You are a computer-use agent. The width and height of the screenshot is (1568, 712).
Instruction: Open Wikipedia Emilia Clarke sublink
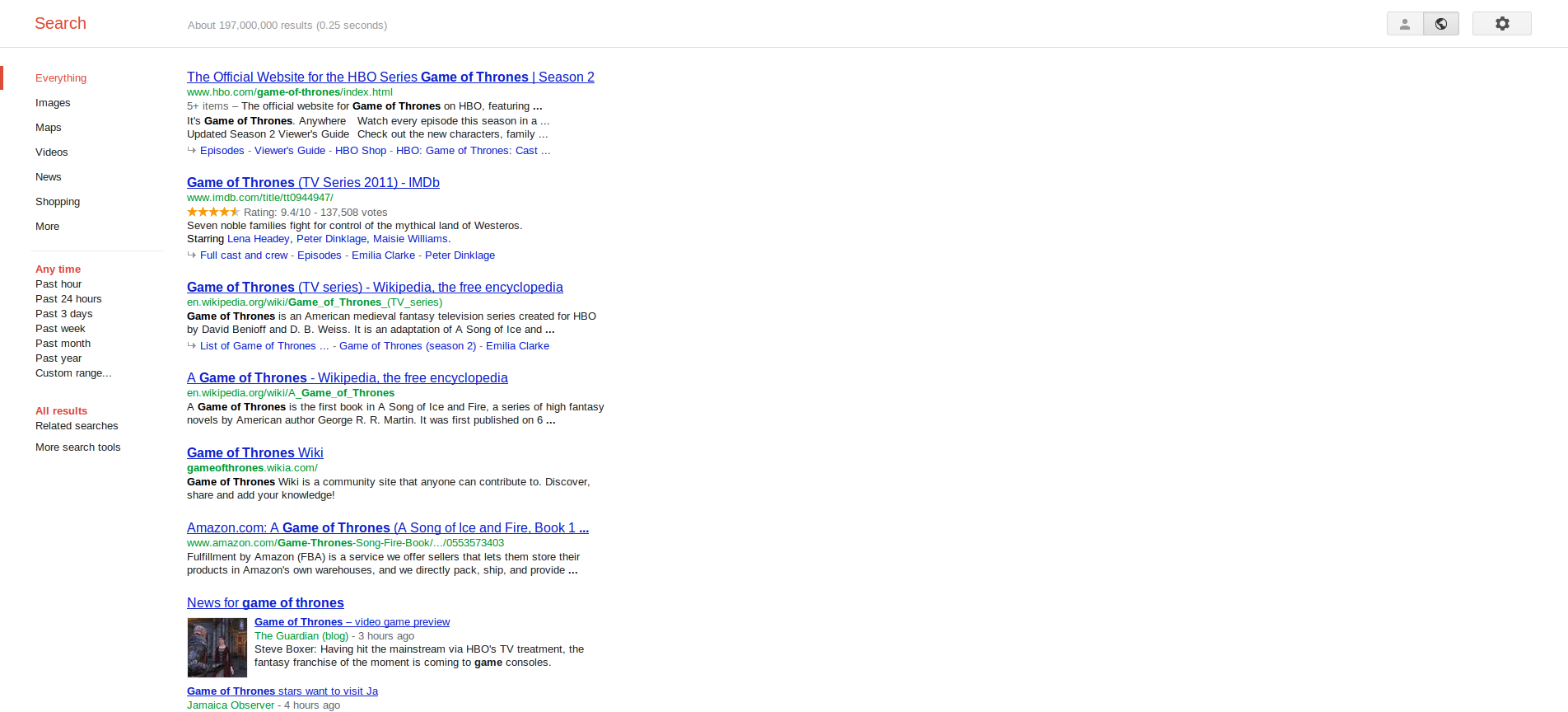(517, 346)
